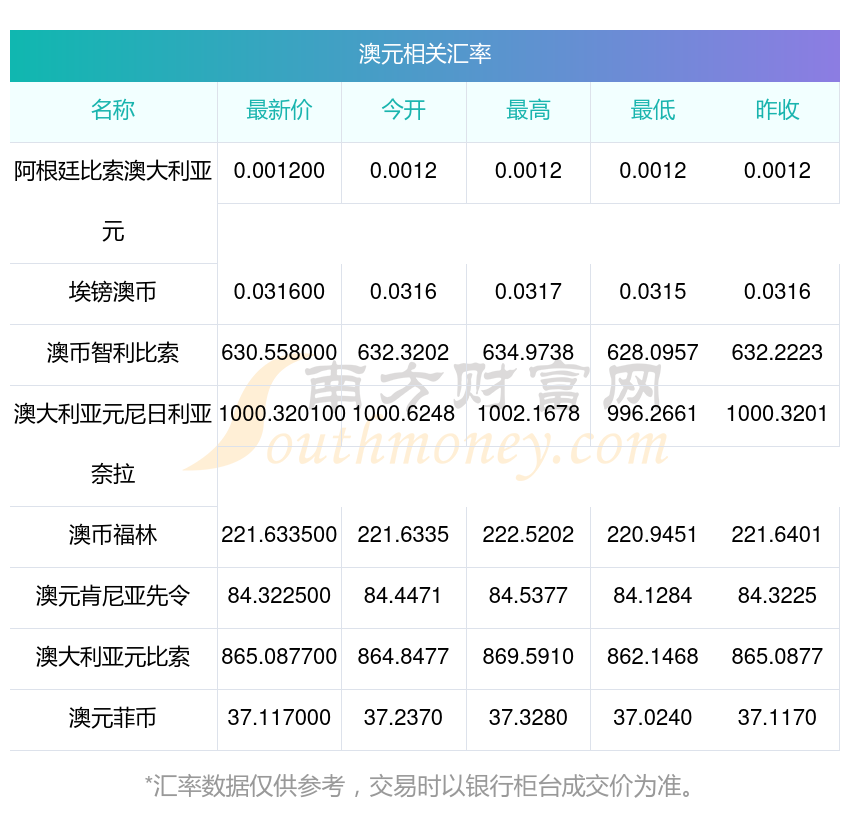Screen dimensions: 850x817
Task: Click latest price 0.001200
Action: (279, 171)
